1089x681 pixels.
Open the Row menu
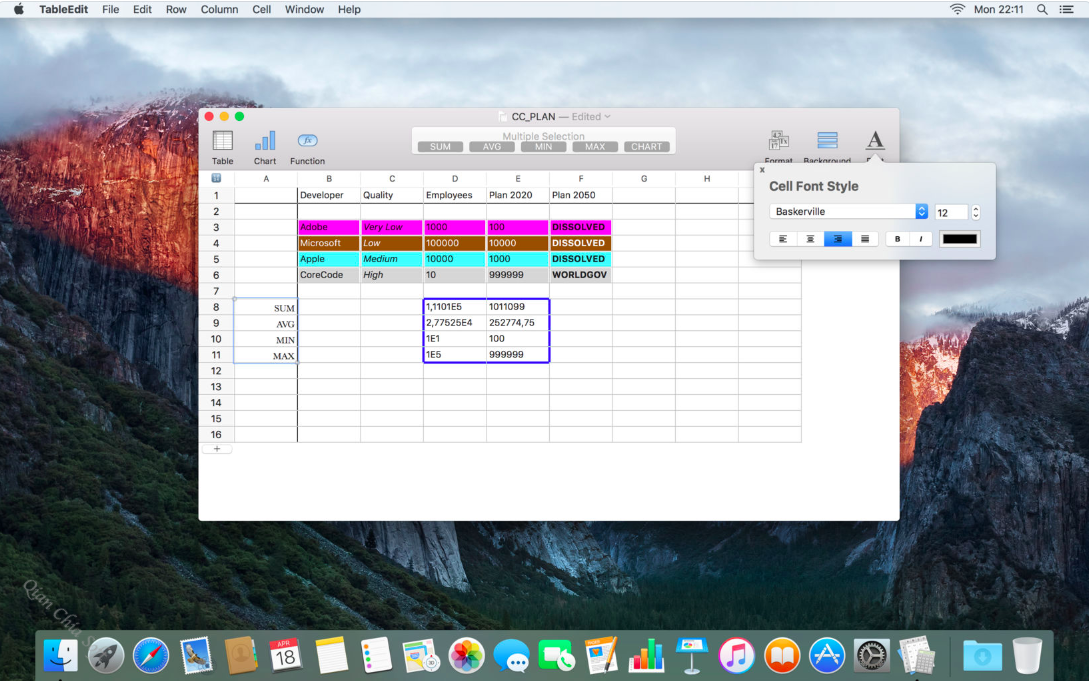click(x=176, y=9)
